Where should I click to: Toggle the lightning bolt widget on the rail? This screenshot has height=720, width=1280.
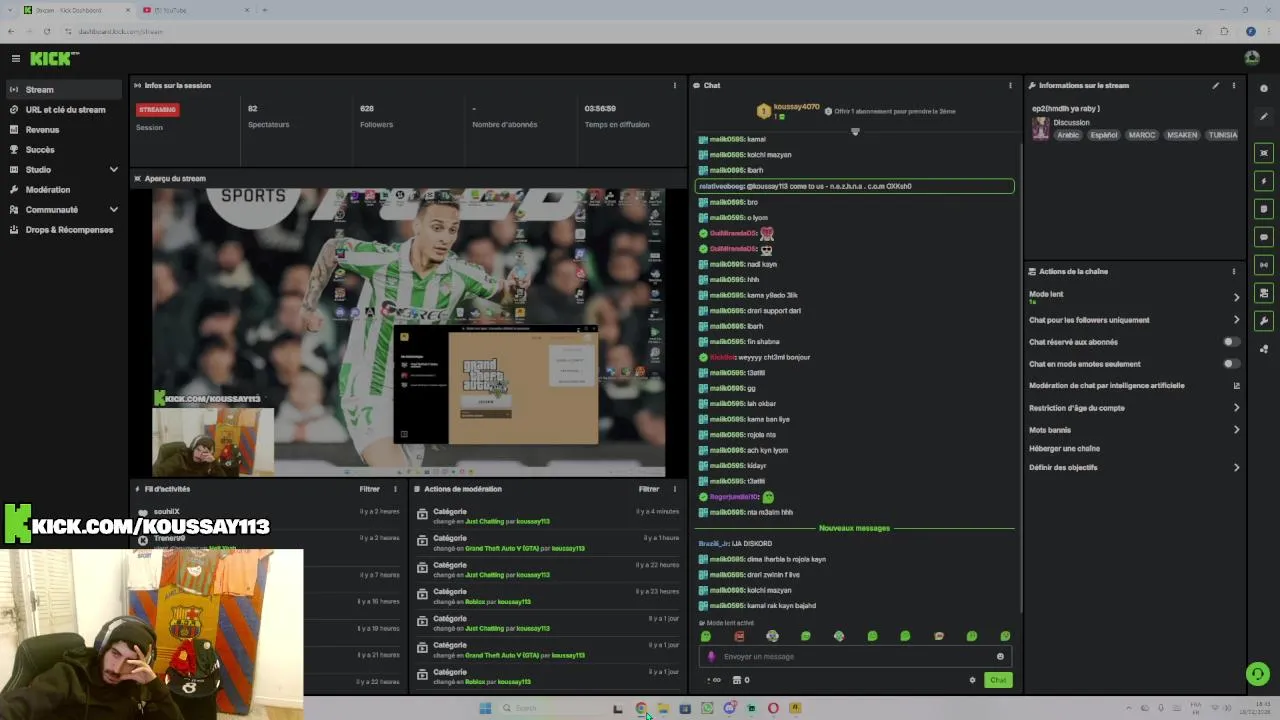pos(1264,181)
